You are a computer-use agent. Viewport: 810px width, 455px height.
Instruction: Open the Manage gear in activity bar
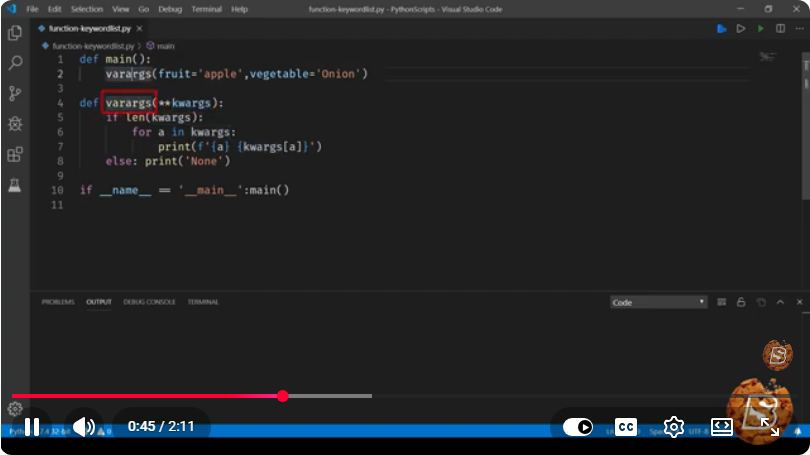click(15, 409)
